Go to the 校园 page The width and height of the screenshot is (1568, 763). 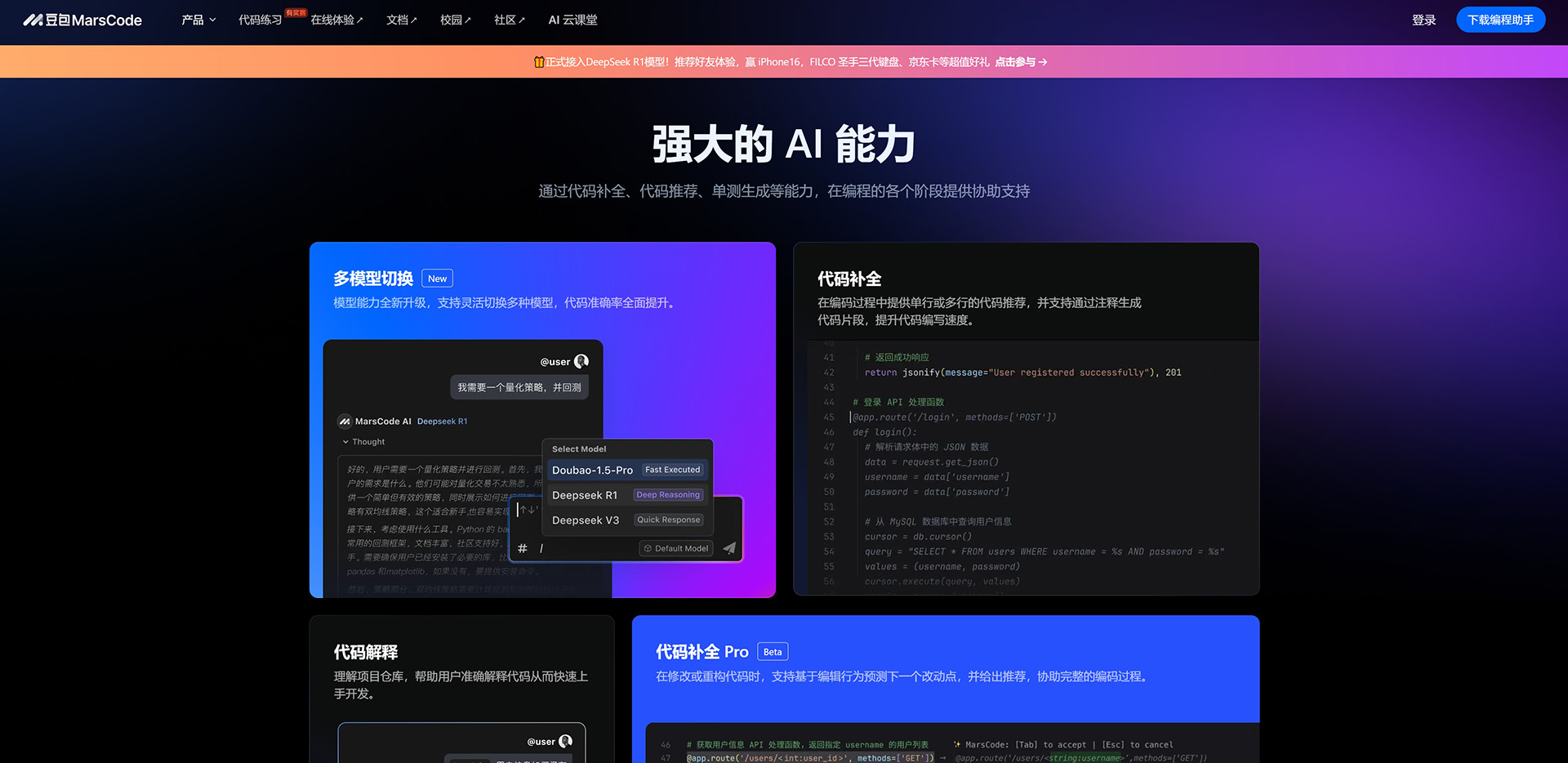(x=455, y=20)
